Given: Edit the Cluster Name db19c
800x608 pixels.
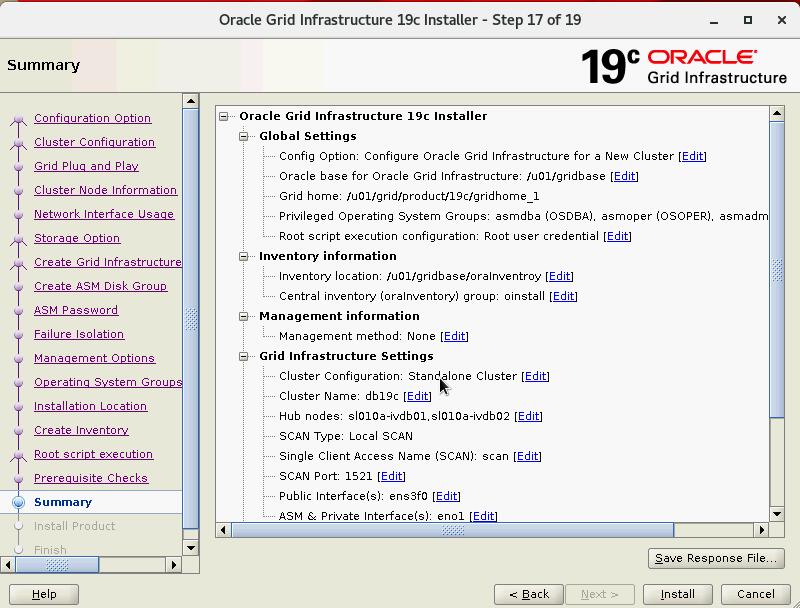Looking at the screenshot, I should pyautogui.click(x=417, y=396).
